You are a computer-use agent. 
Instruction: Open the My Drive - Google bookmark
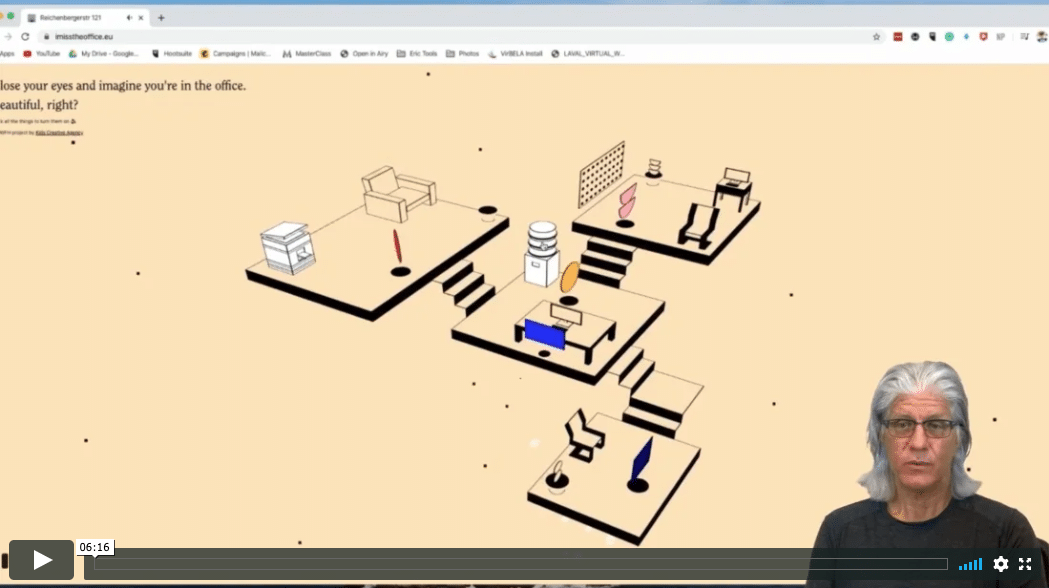[104, 54]
